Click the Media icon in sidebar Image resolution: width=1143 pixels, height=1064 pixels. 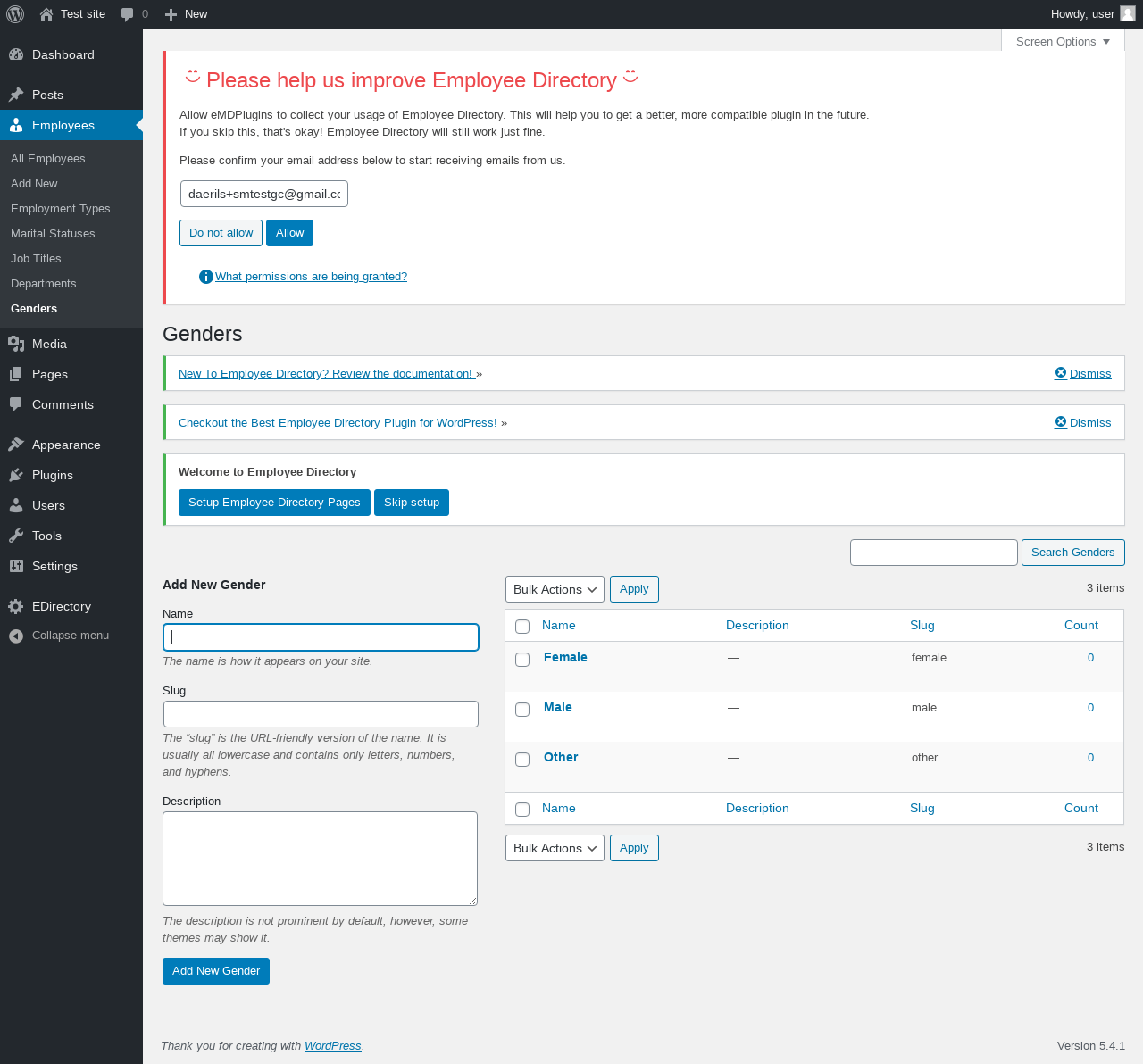(16, 344)
